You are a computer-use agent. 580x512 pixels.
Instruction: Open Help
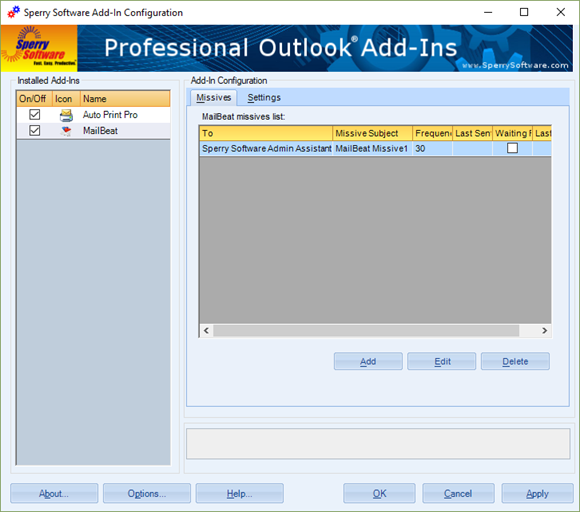pyautogui.click(x=239, y=494)
